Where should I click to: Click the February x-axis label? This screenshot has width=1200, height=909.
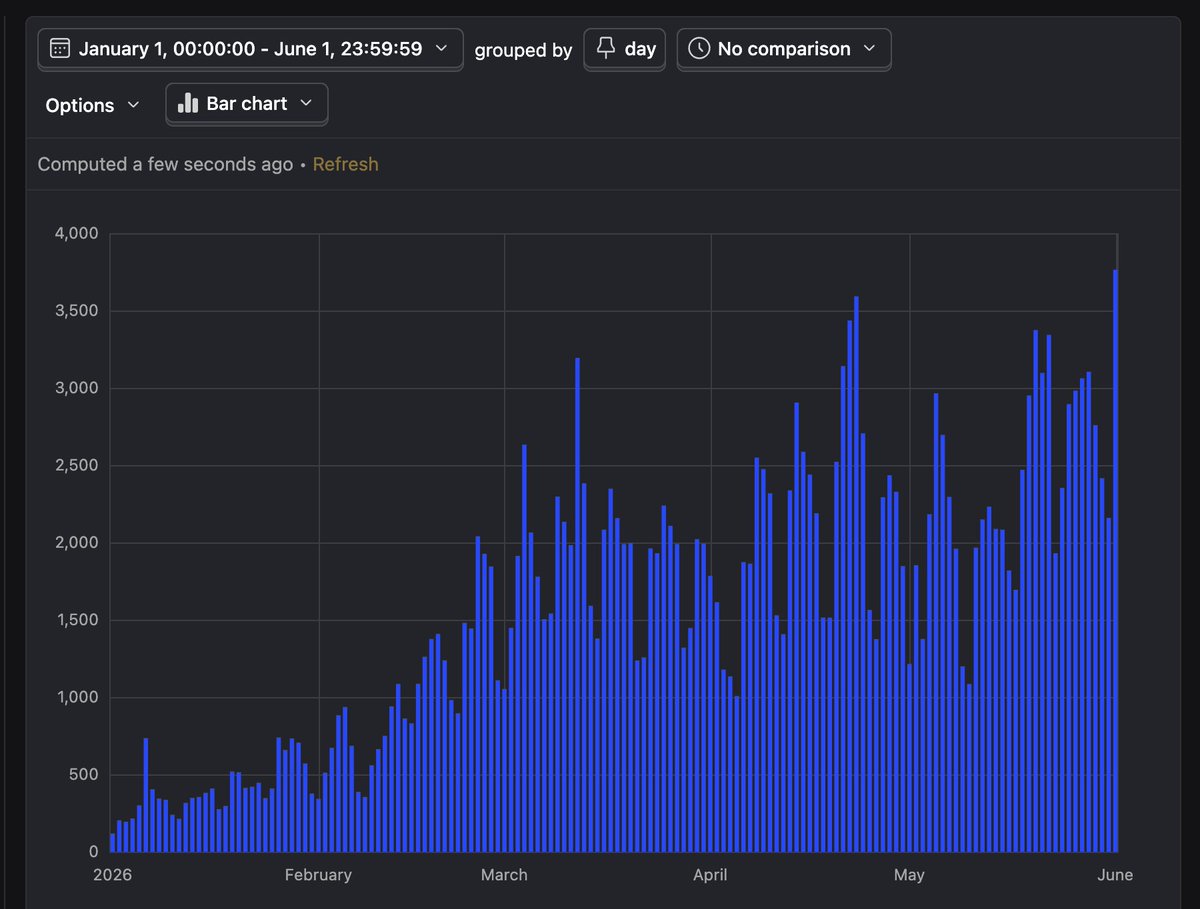(318, 875)
